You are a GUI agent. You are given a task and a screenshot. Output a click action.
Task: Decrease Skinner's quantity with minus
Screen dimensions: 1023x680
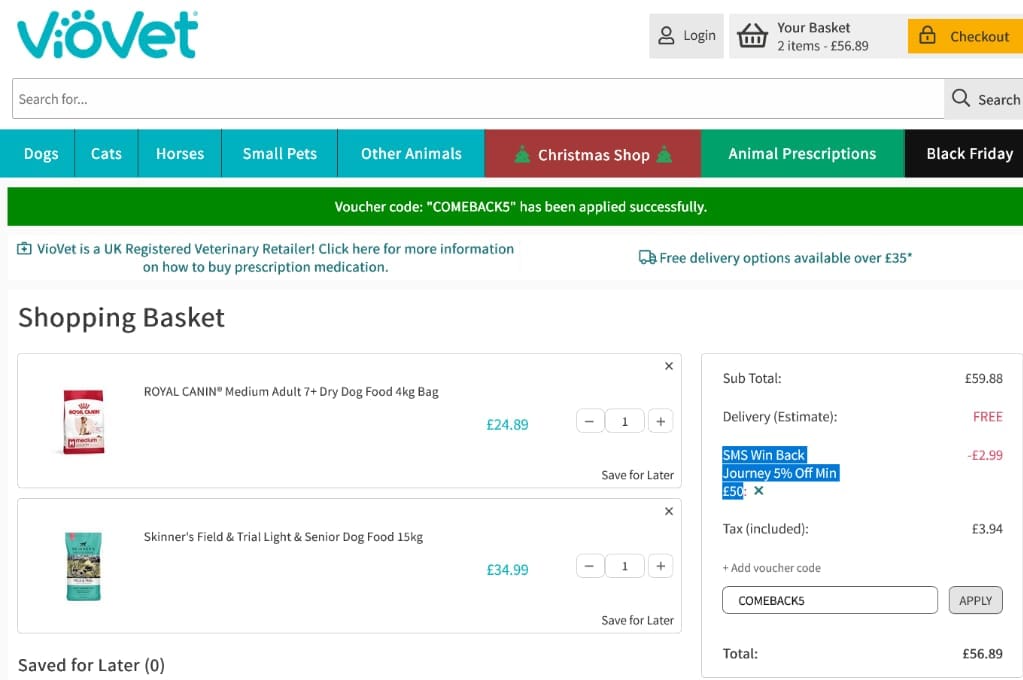coord(589,566)
